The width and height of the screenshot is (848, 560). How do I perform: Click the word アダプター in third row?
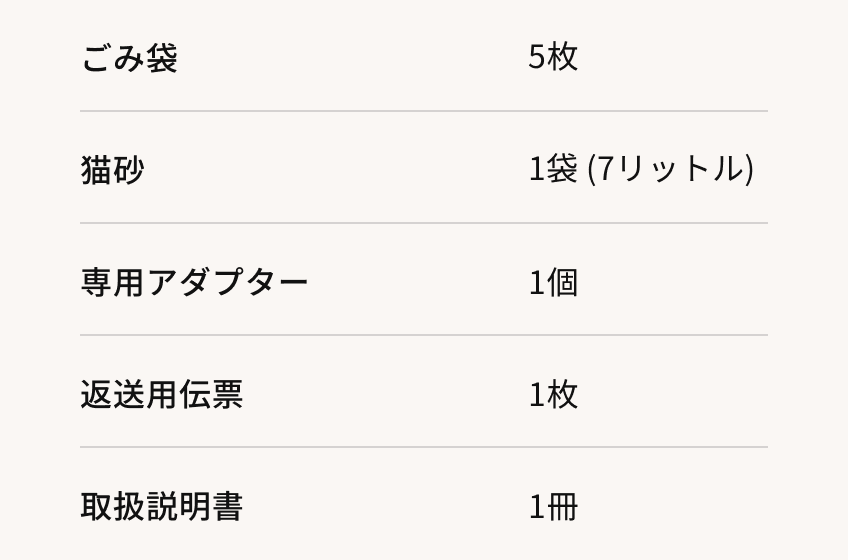[227, 282]
